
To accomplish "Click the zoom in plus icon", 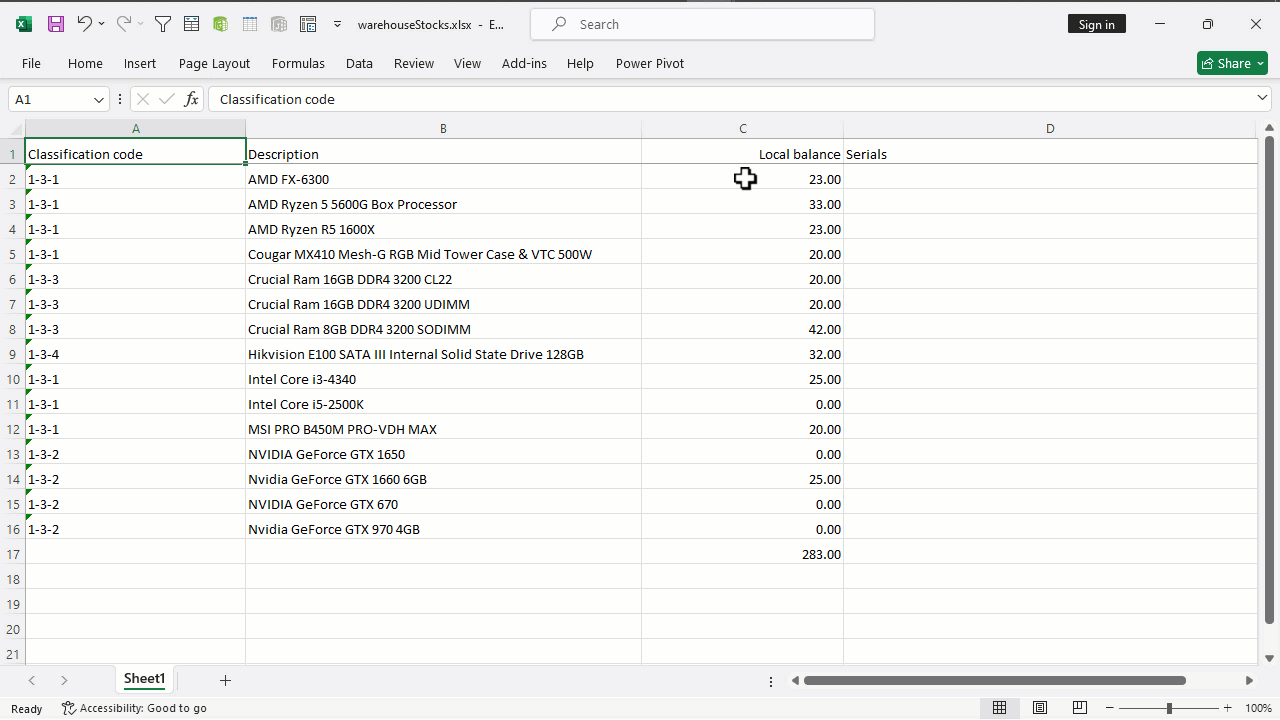I will pos(1227,708).
